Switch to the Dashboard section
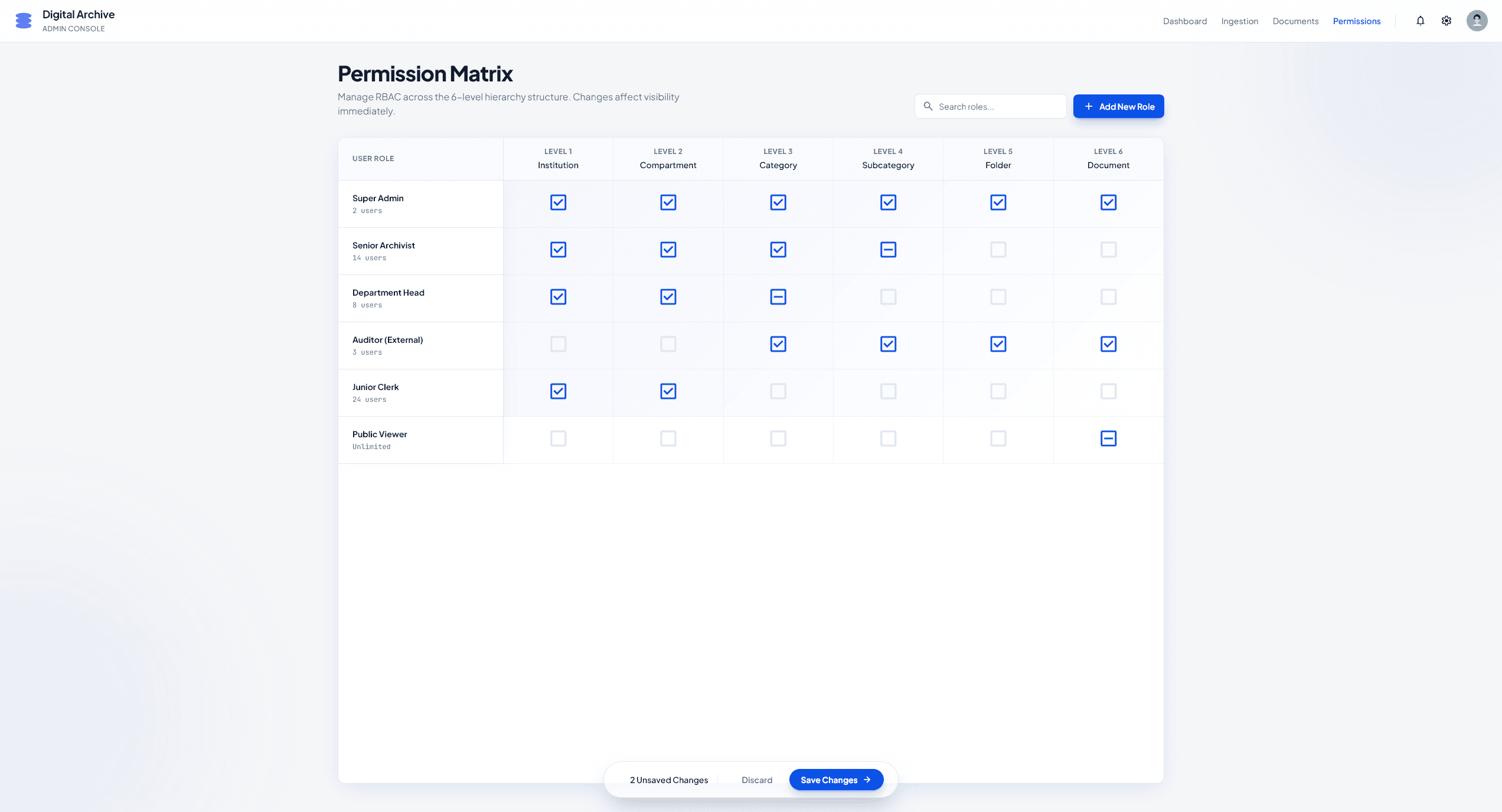Viewport: 1502px width, 812px height. click(1185, 21)
